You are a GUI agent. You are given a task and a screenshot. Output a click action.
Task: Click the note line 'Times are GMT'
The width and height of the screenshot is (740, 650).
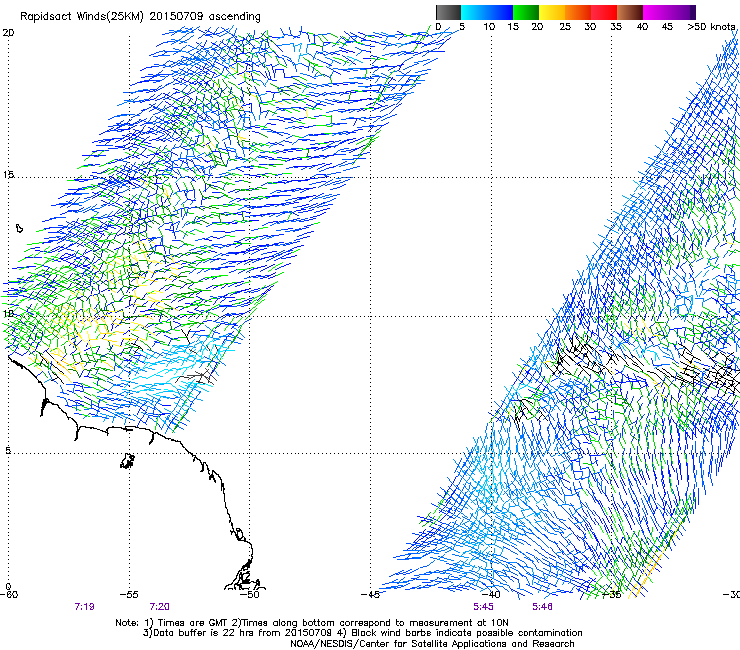pyautogui.click(x=193, y=623)
